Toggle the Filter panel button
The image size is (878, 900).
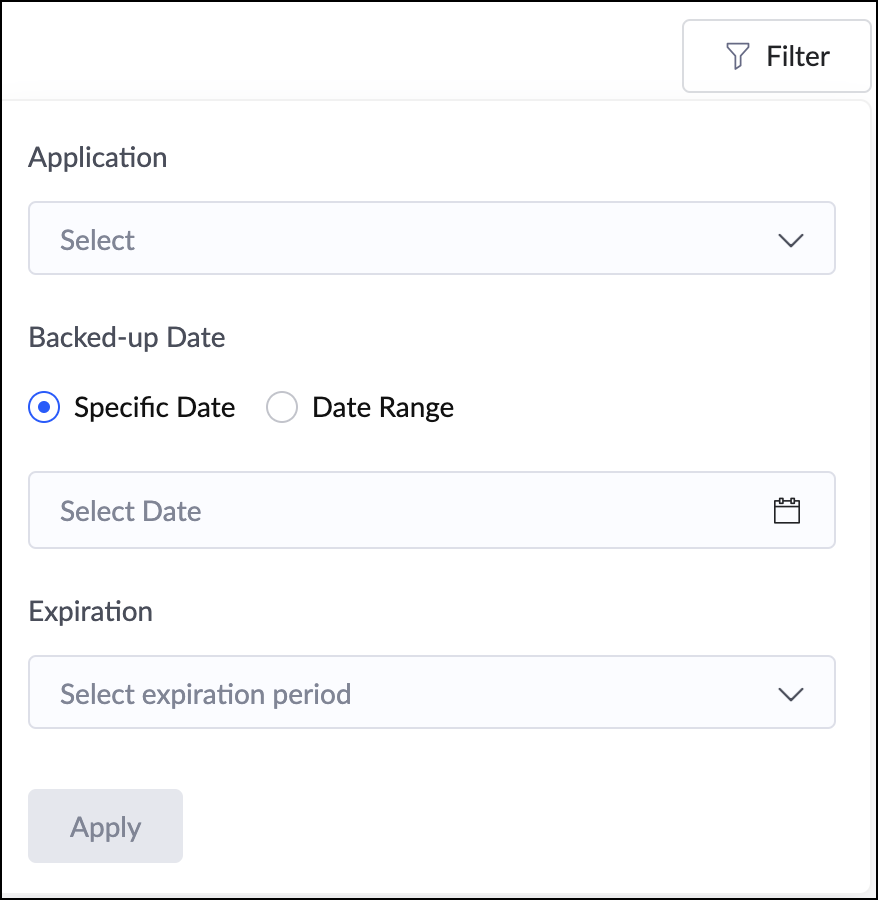coord(776,57)
